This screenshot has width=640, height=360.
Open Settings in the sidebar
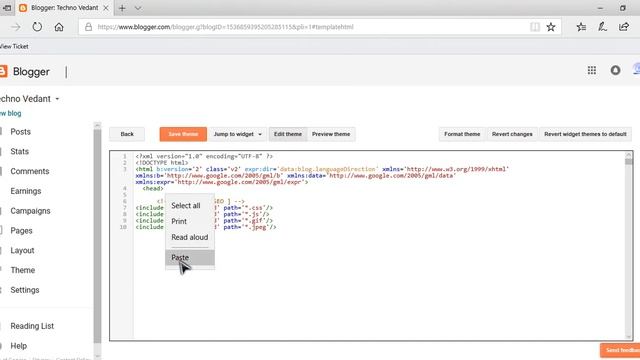(x=24, y=290)
